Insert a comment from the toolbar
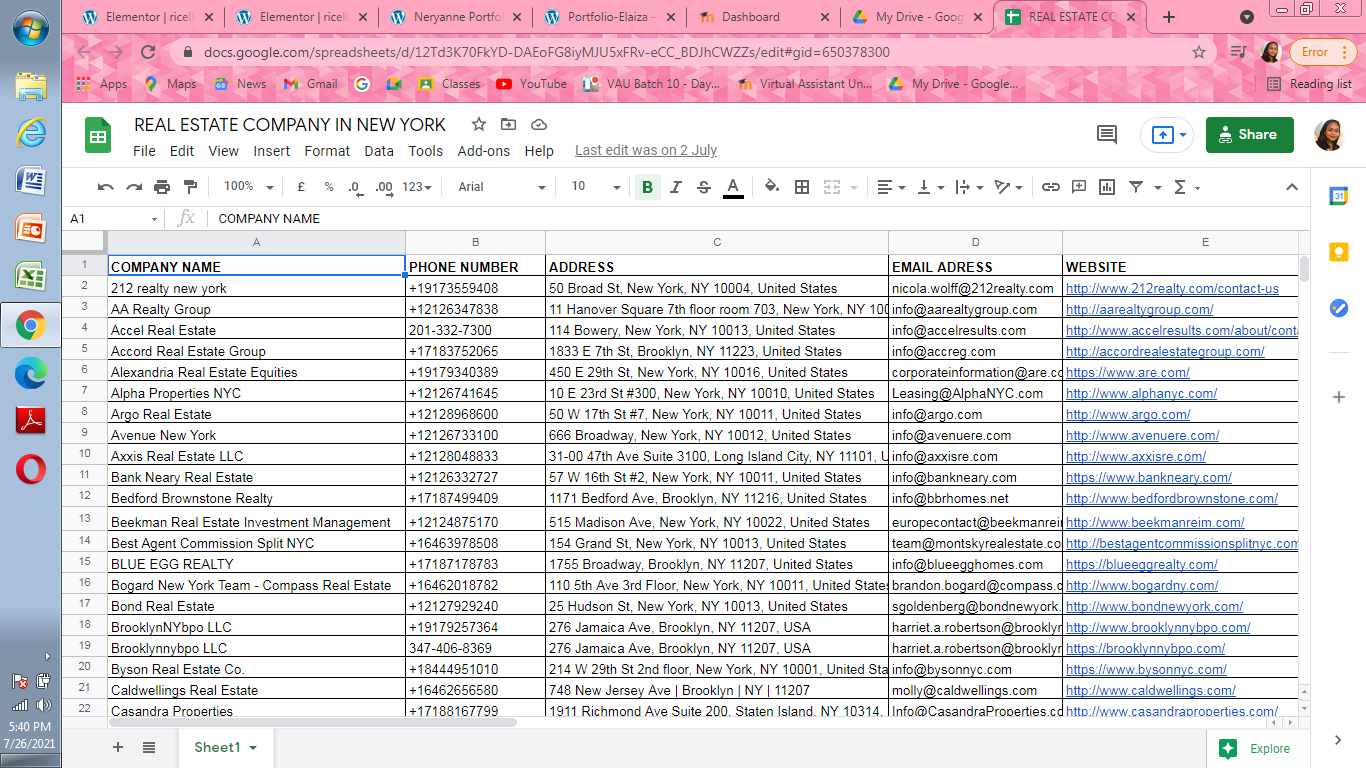This screenshot has height=768, width=1366. pyautogui.click(x=1079, y=187)
